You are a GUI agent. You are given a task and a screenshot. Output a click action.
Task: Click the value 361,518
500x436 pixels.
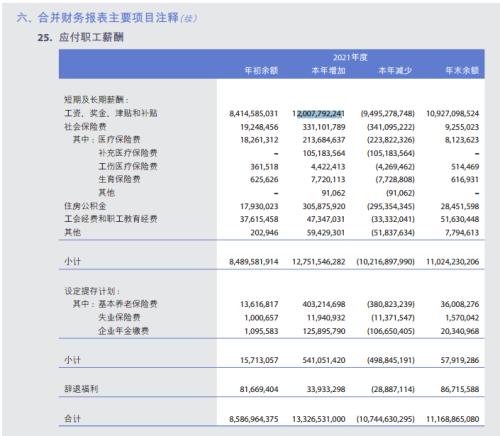tap(264, 167)
